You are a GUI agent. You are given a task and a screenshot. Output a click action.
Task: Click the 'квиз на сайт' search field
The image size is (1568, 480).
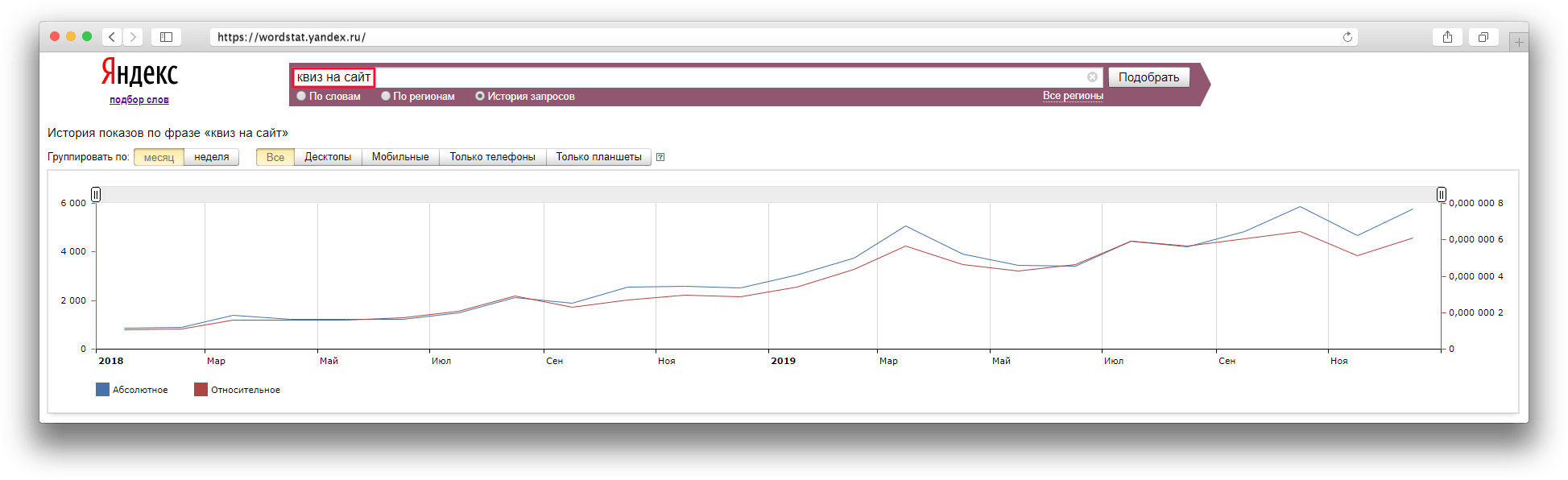(725, 77)
